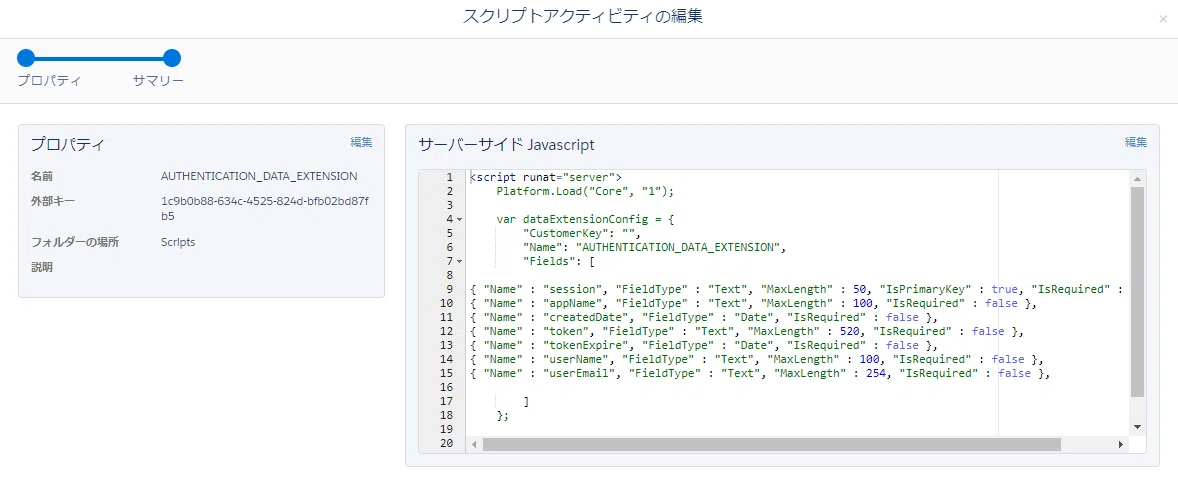Close the script activity edit dialog

point(1163,20)
